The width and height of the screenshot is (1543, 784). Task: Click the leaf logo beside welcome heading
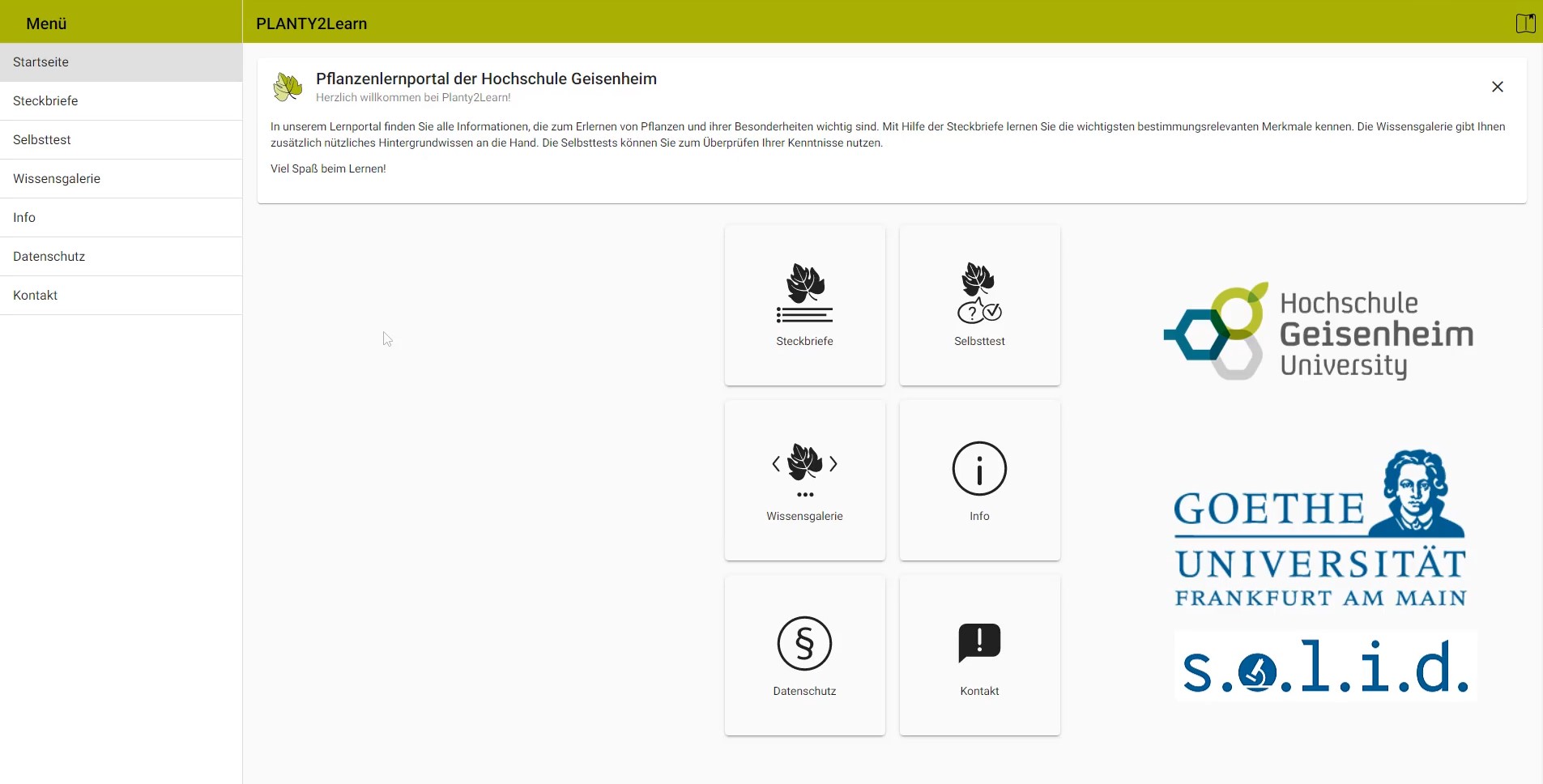point(288,87)
